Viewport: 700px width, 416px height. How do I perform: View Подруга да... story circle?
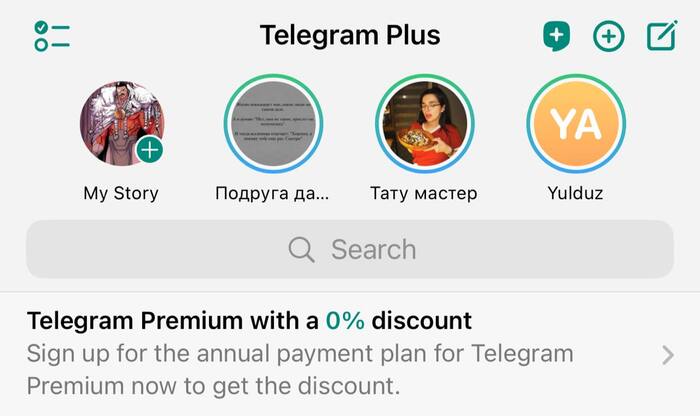273,124
